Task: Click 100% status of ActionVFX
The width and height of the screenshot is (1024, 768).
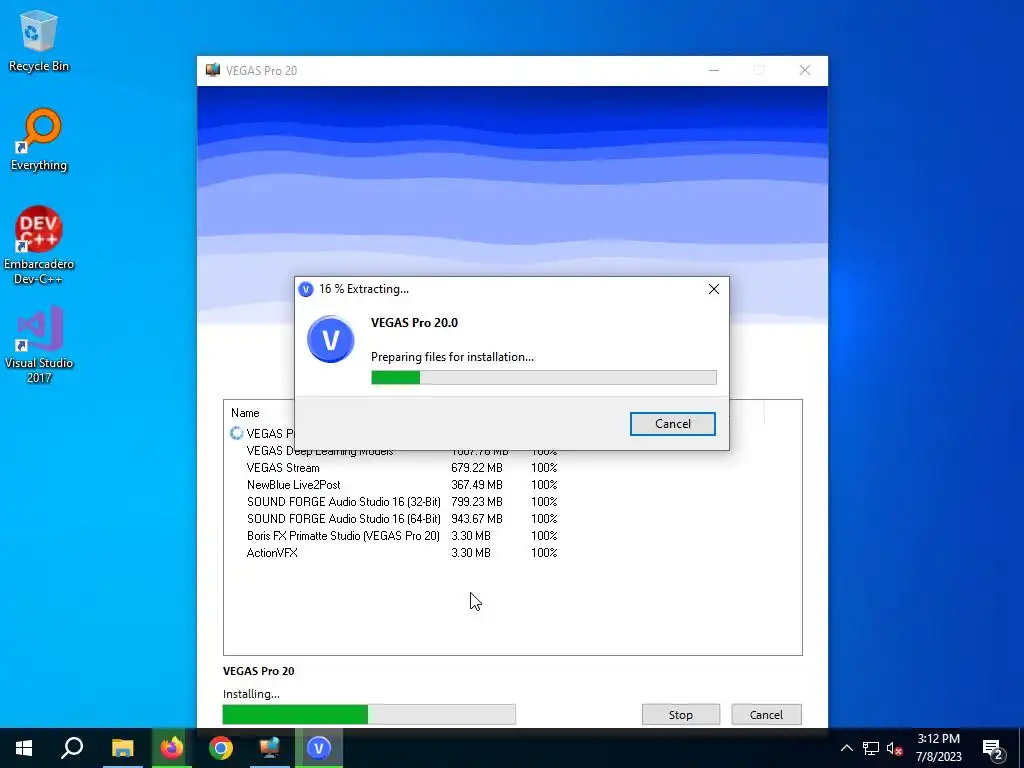Action: tap(544, 552)
